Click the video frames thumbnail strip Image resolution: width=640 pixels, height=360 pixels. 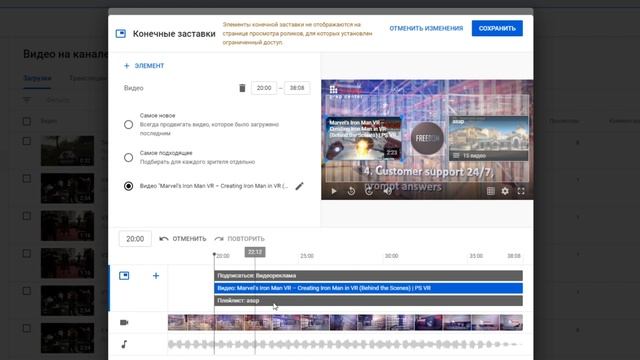(345, 322)
